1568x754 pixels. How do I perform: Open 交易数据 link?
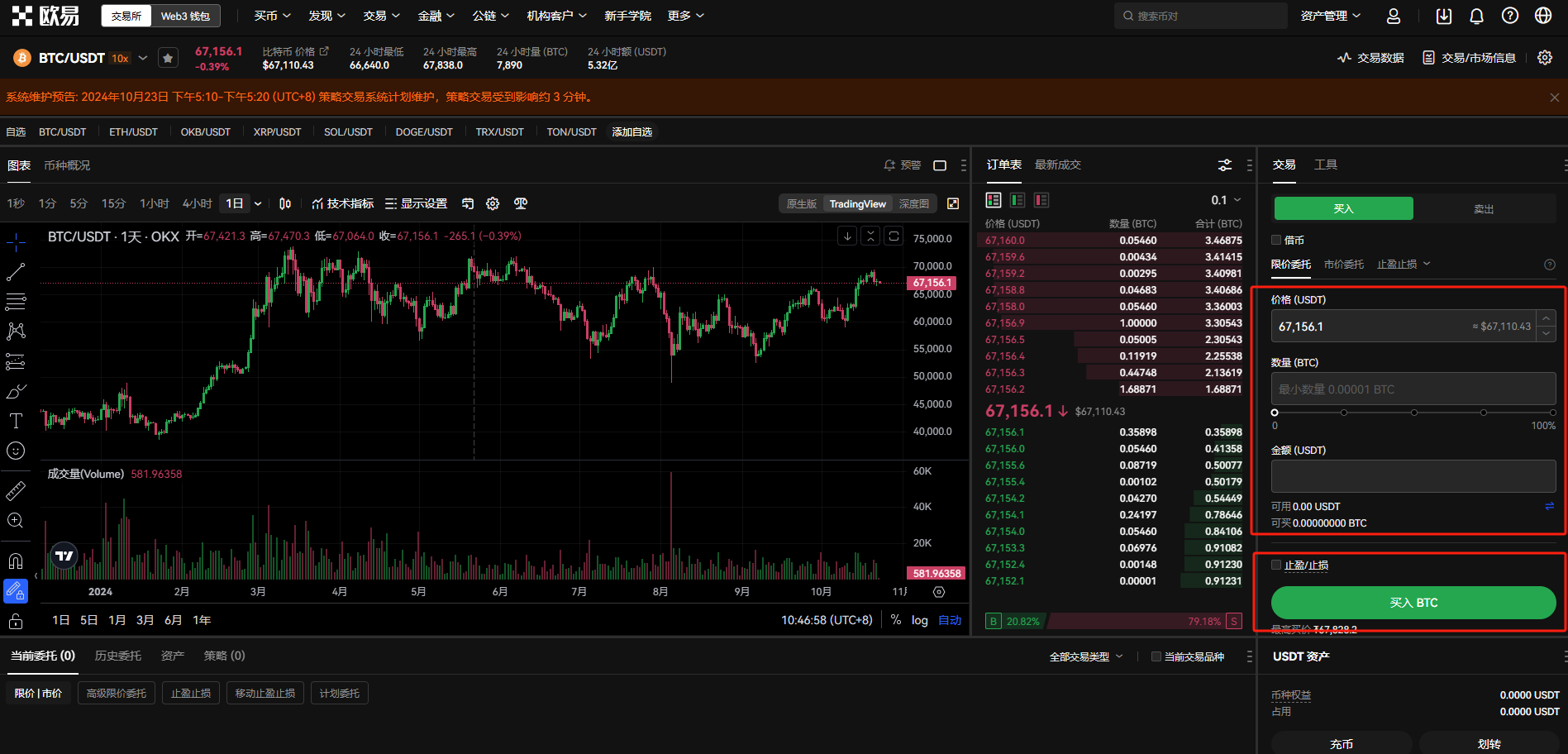pos(1371,58)
